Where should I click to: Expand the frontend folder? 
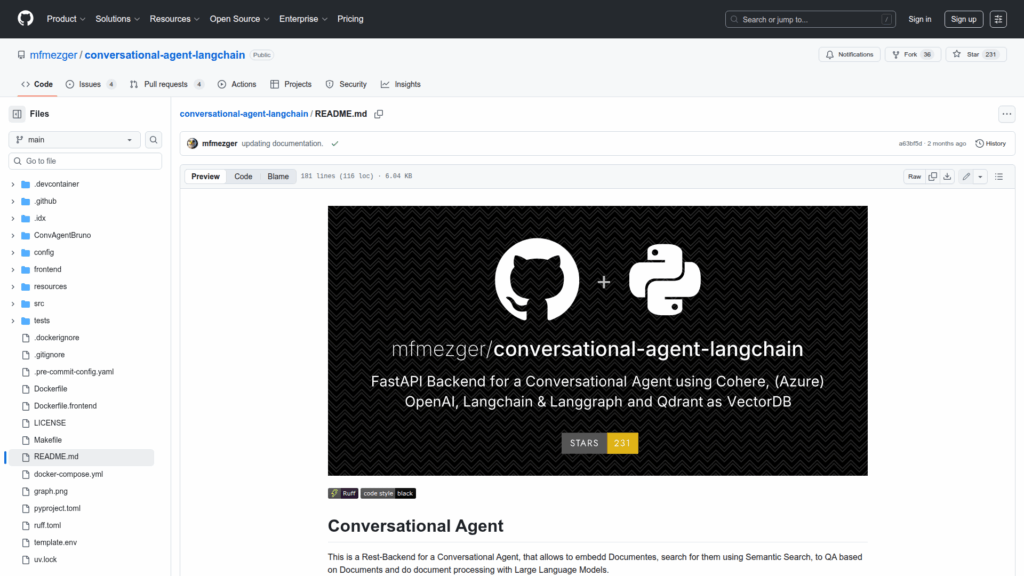[13, 269]
